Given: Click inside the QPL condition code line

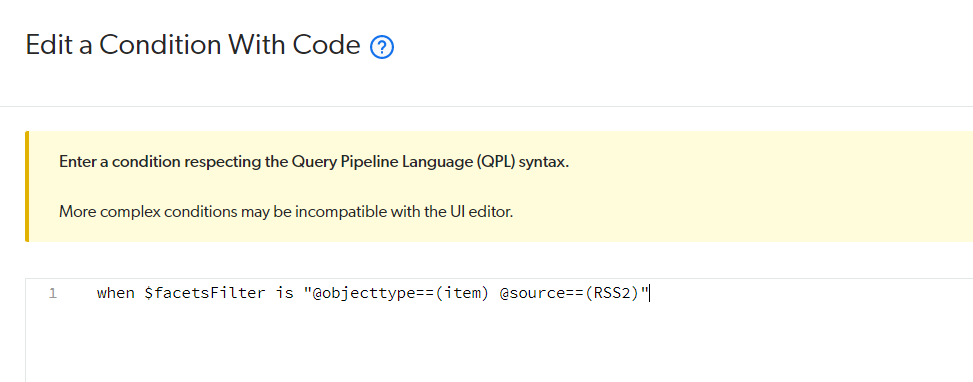Looking at the screenshot, I should pyautogui.click(x=373, y=293).
